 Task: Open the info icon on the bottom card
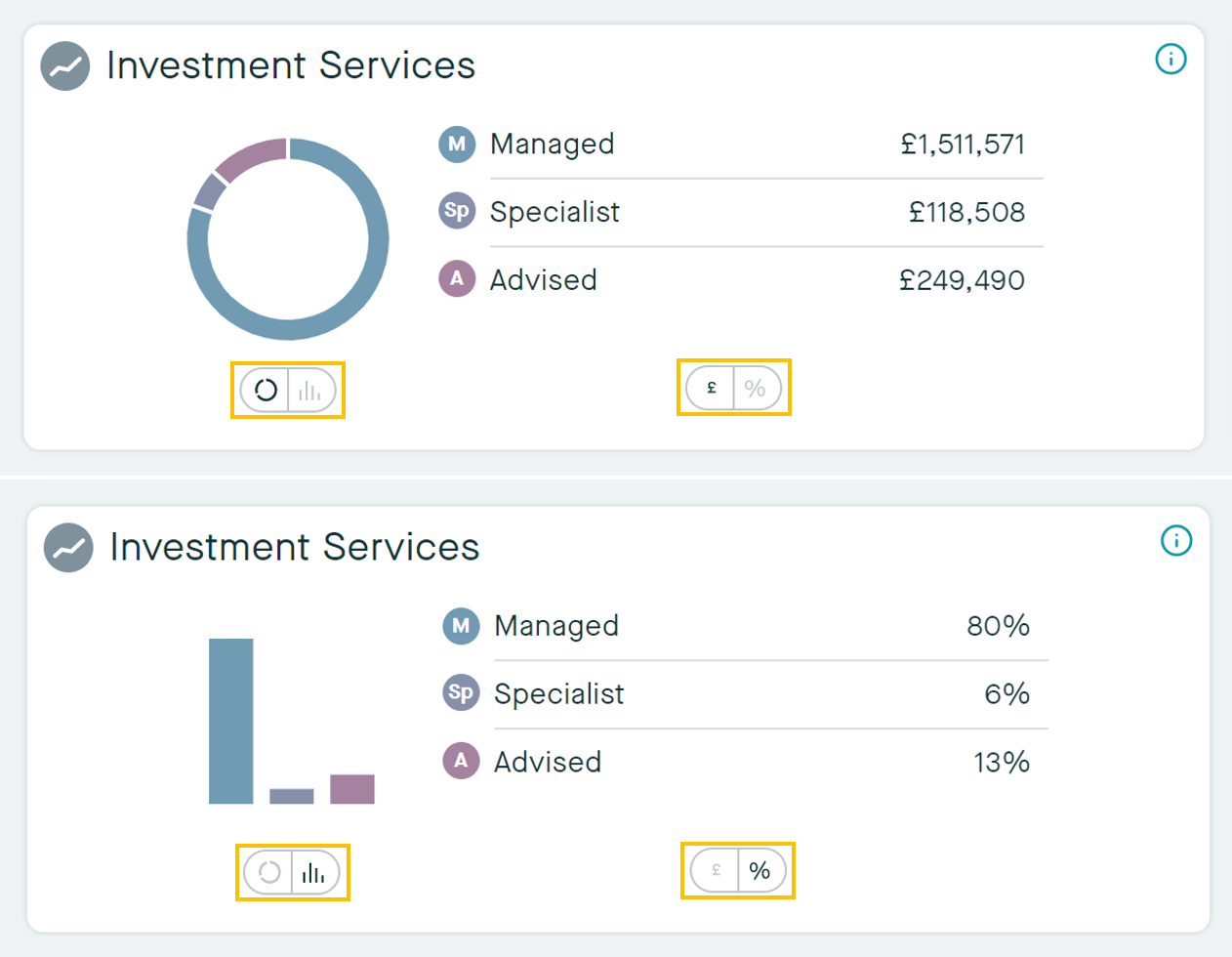click(x=1176, y=542)
